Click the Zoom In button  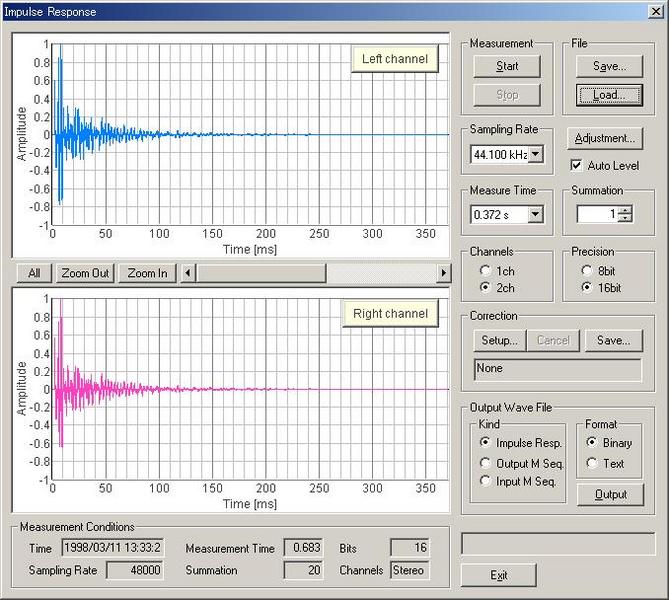click(x=147, y=273)
